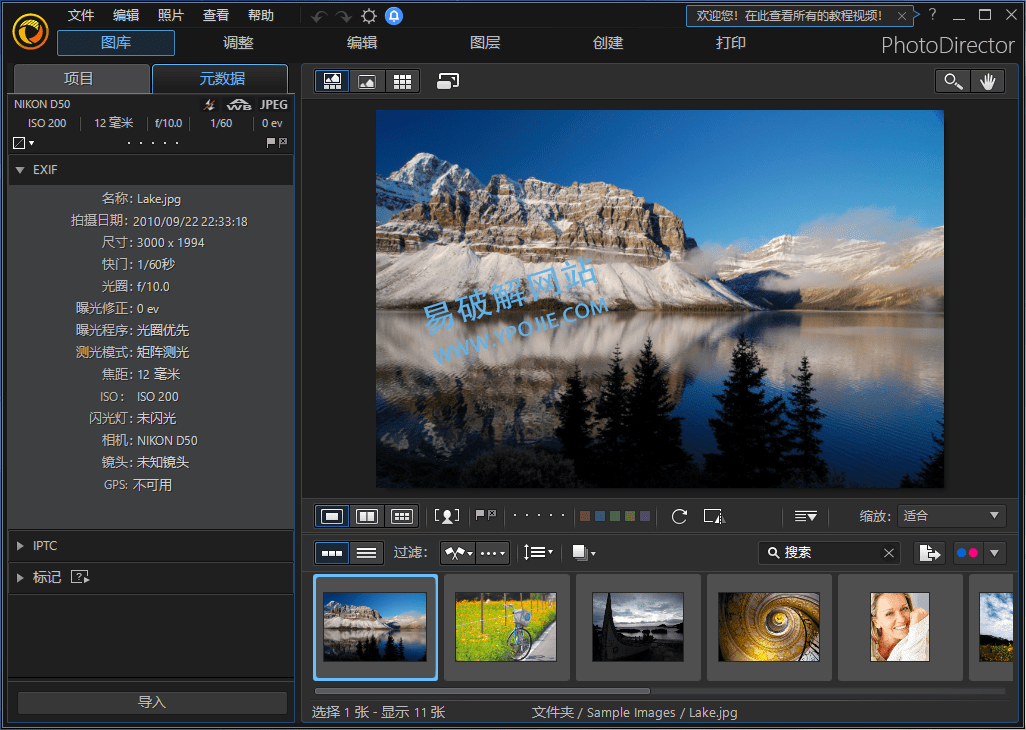Open the 调整 adjustment module
The height and width of the screenshot is (730, 1026).
click(x=238, y=43)
